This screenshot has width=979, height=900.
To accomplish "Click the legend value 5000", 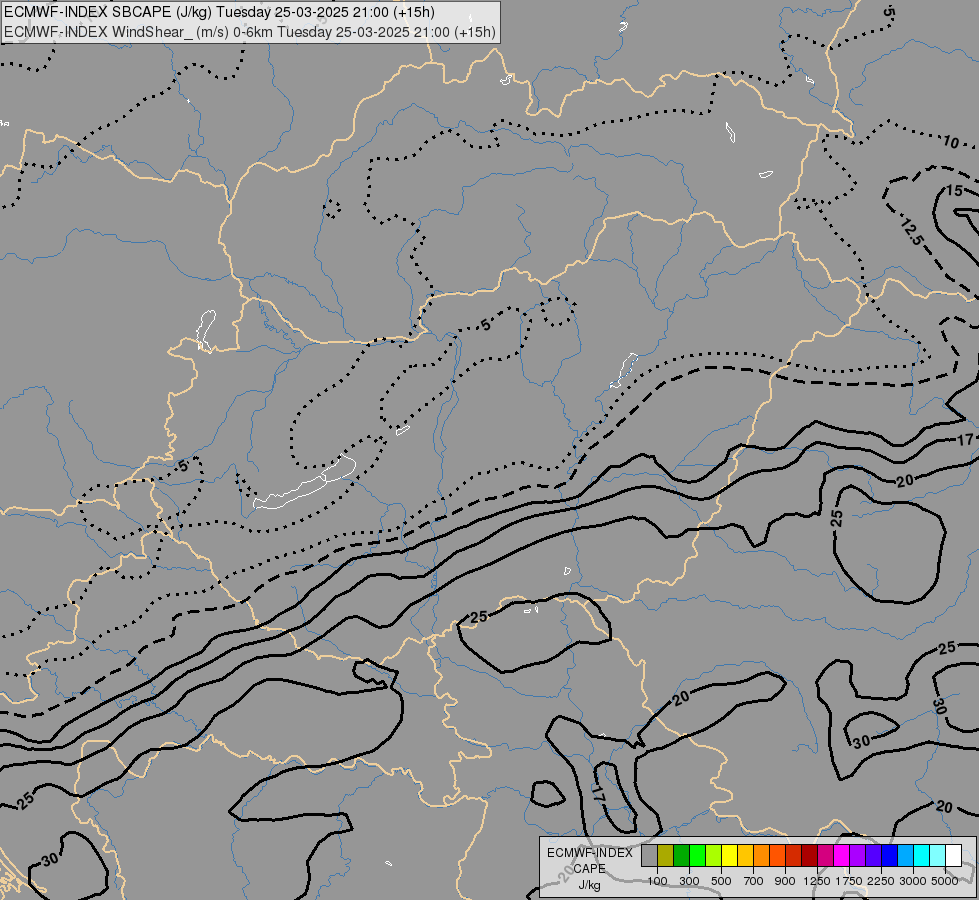I will point(945,881).
